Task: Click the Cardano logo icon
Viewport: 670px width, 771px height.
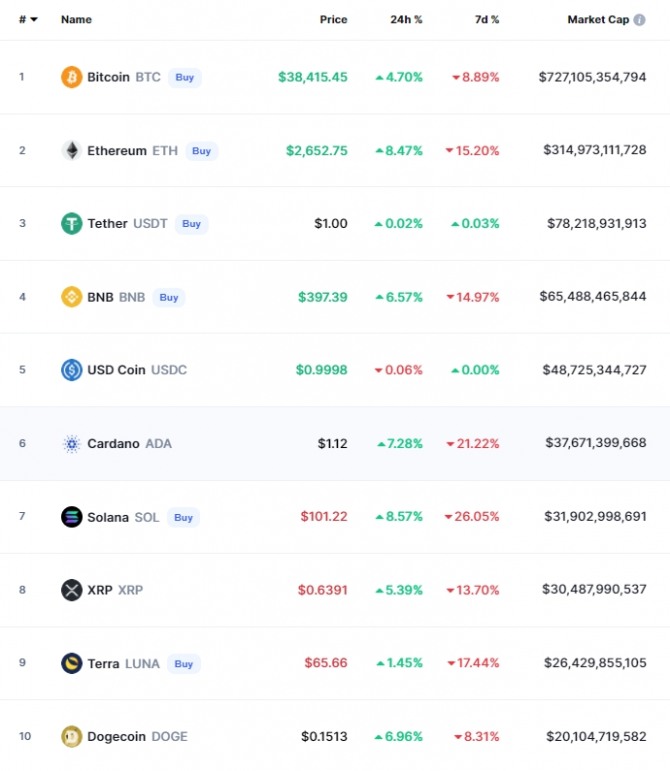Action: [71, 444]
